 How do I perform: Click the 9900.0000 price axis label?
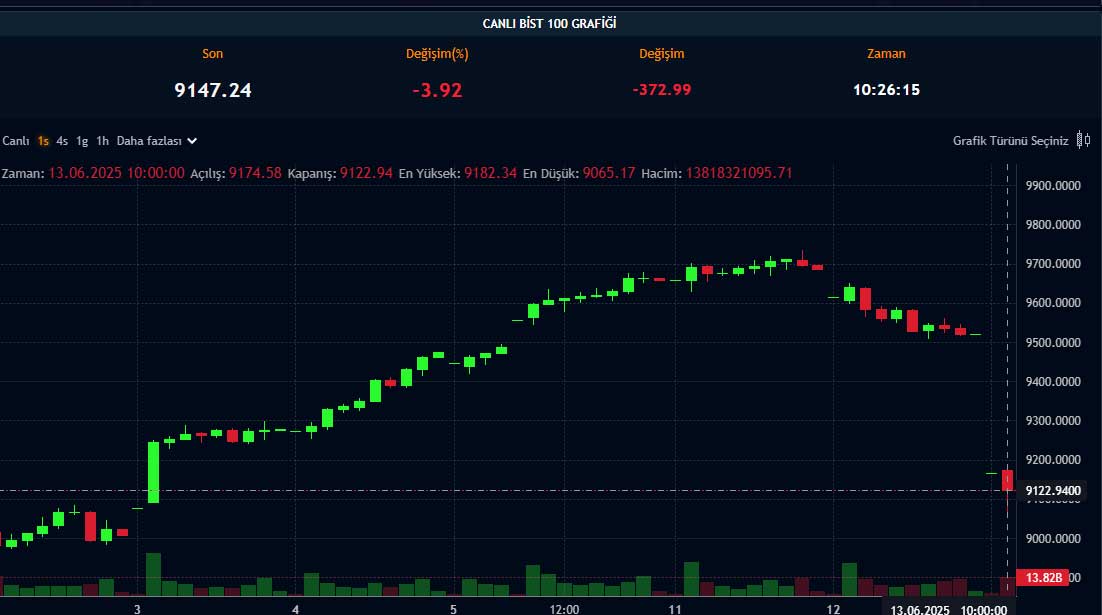point(1053,186)
